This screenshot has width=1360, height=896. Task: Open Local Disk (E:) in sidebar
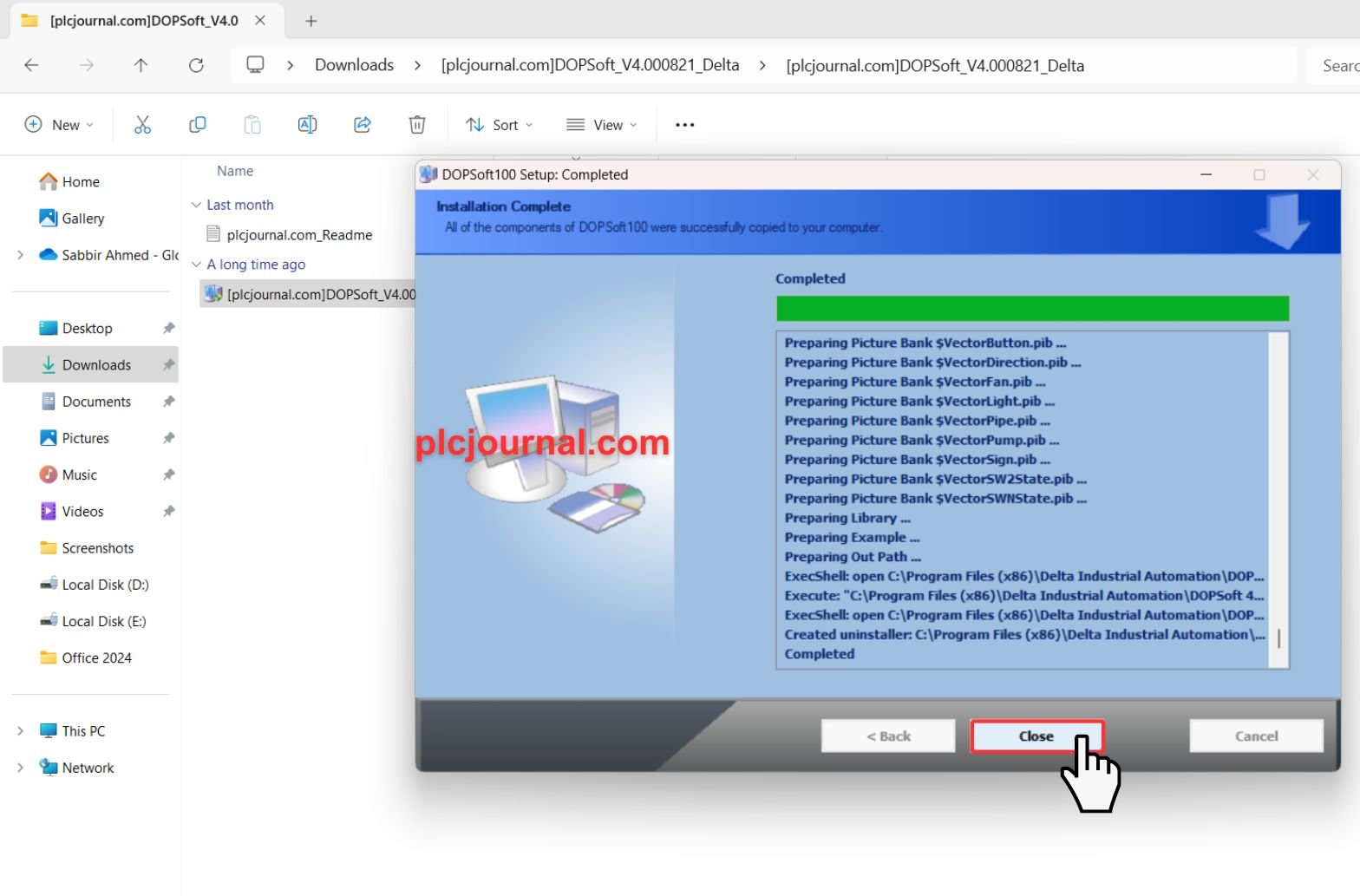pyautogui.click(x=94, y=621)
